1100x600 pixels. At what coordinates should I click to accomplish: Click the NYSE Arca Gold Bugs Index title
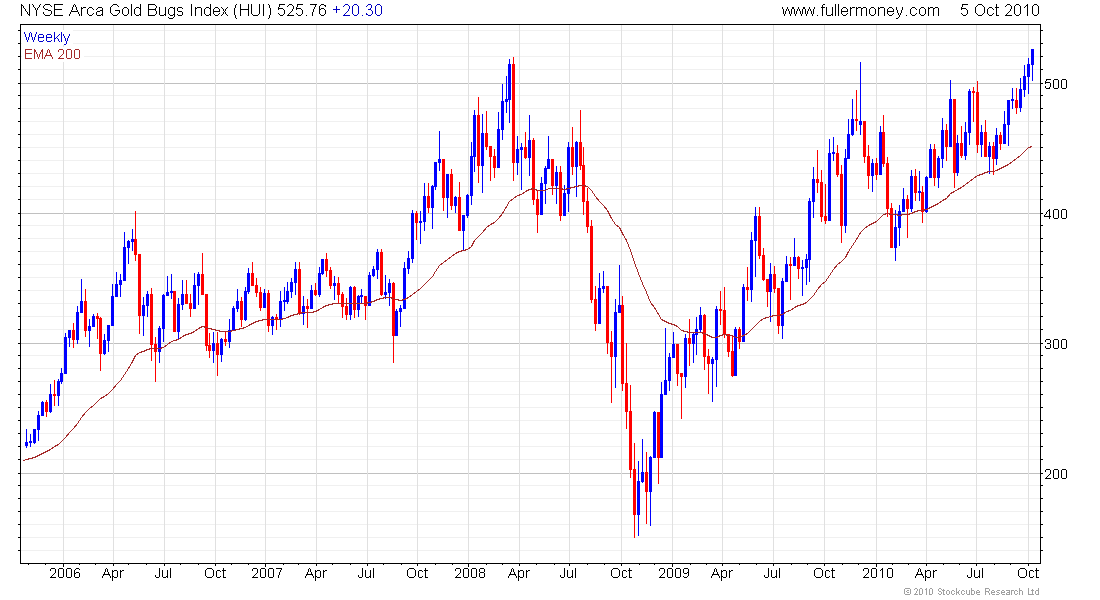click(146, 11)
